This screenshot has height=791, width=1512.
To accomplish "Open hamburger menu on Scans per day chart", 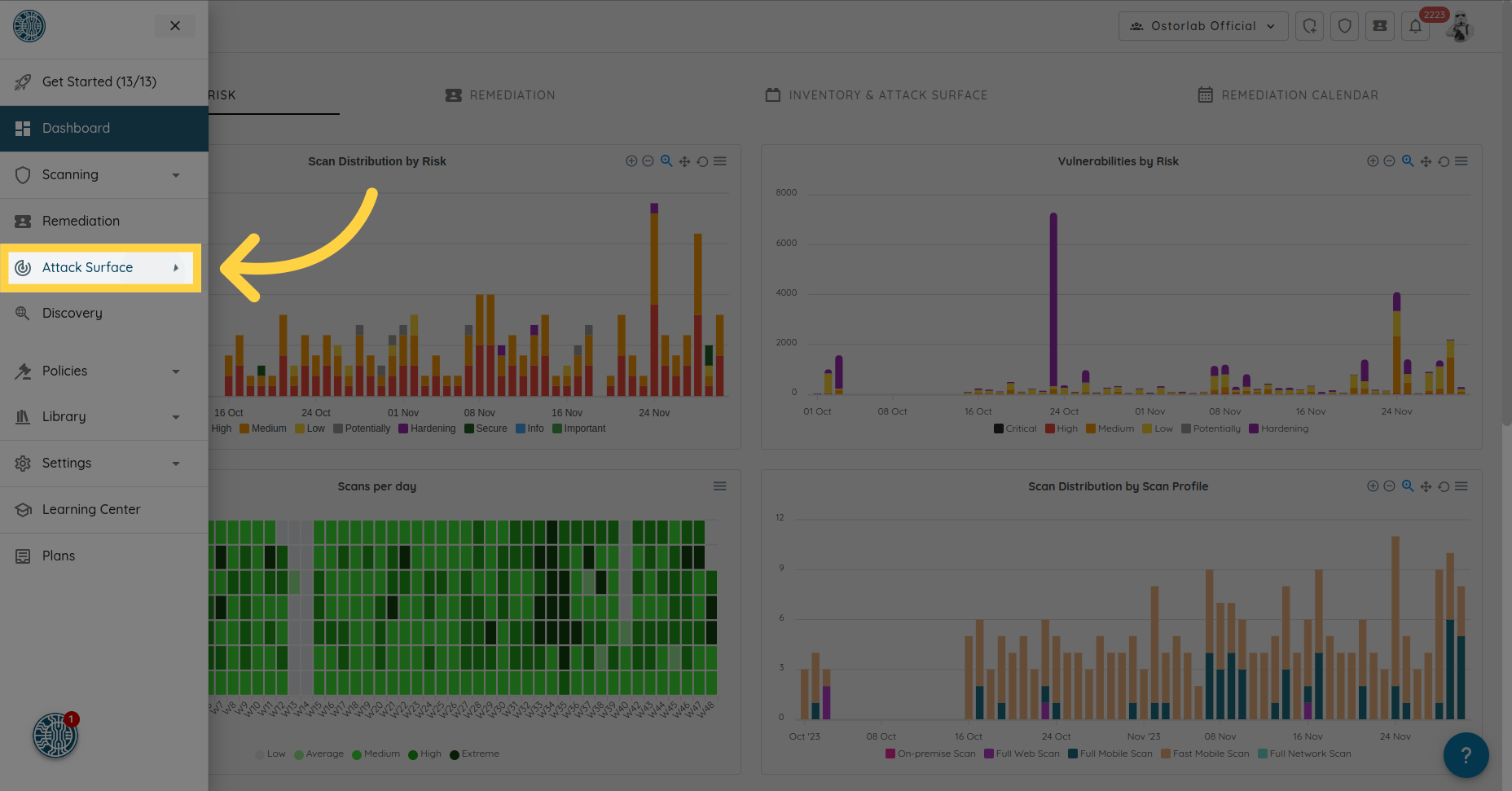I will pos(719,486).
